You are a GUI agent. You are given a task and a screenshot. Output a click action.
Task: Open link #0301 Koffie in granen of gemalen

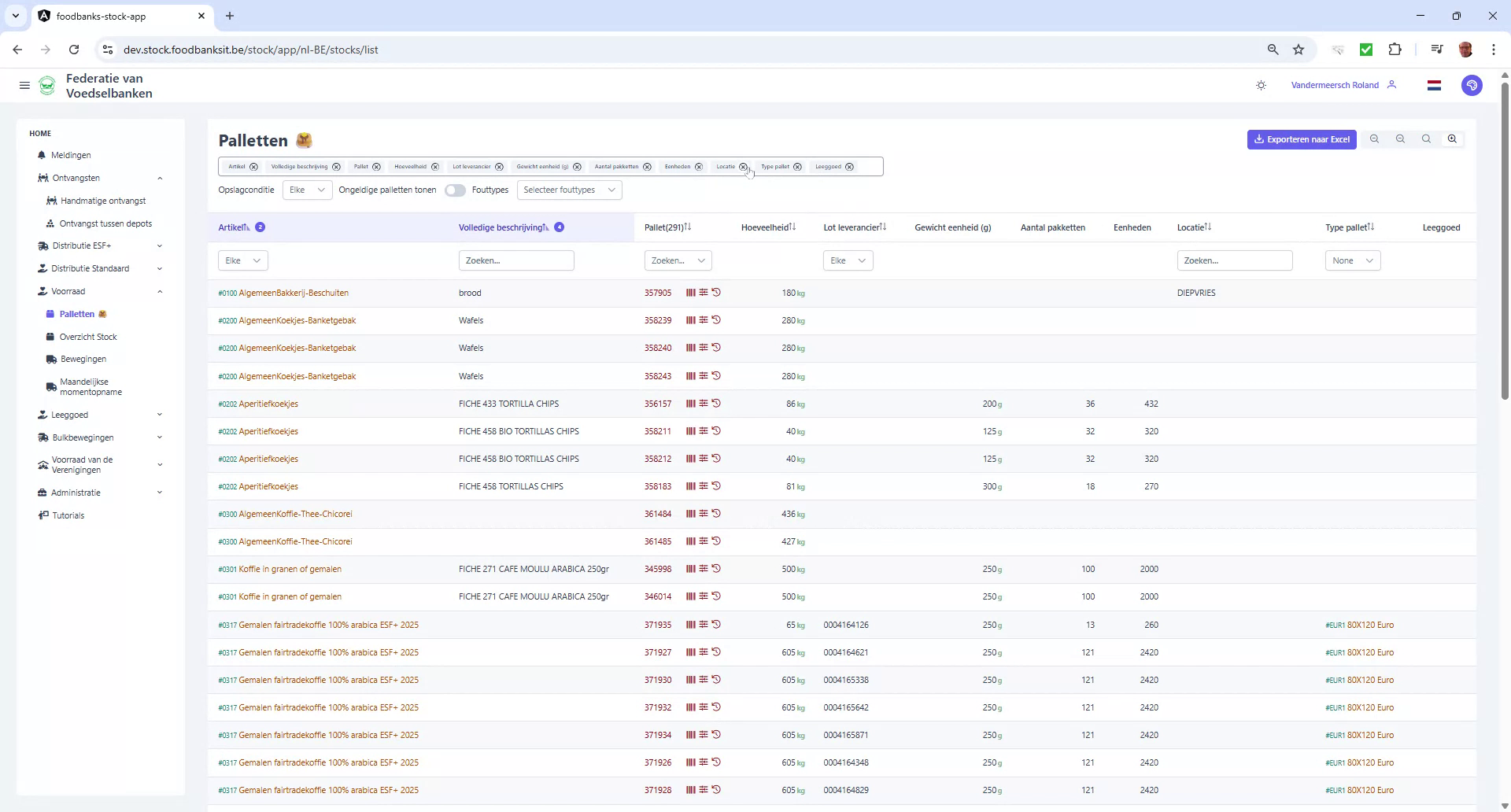(279, 568)
